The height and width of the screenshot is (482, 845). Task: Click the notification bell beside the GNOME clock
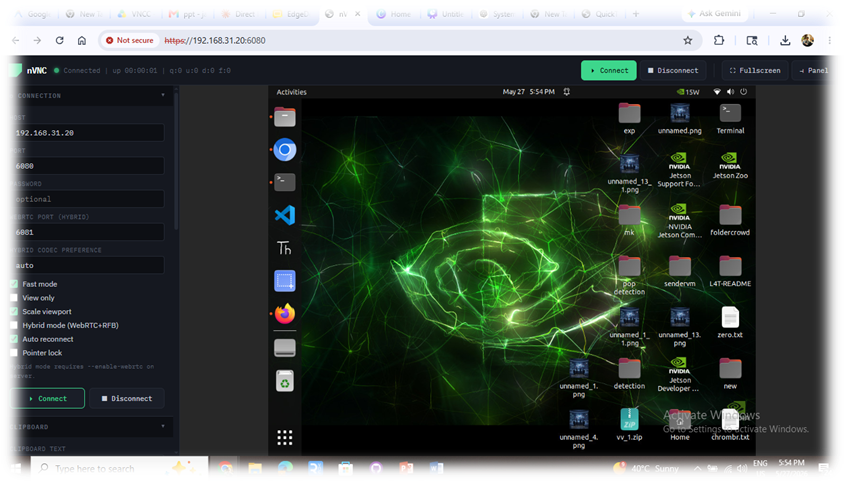(566, 92)
